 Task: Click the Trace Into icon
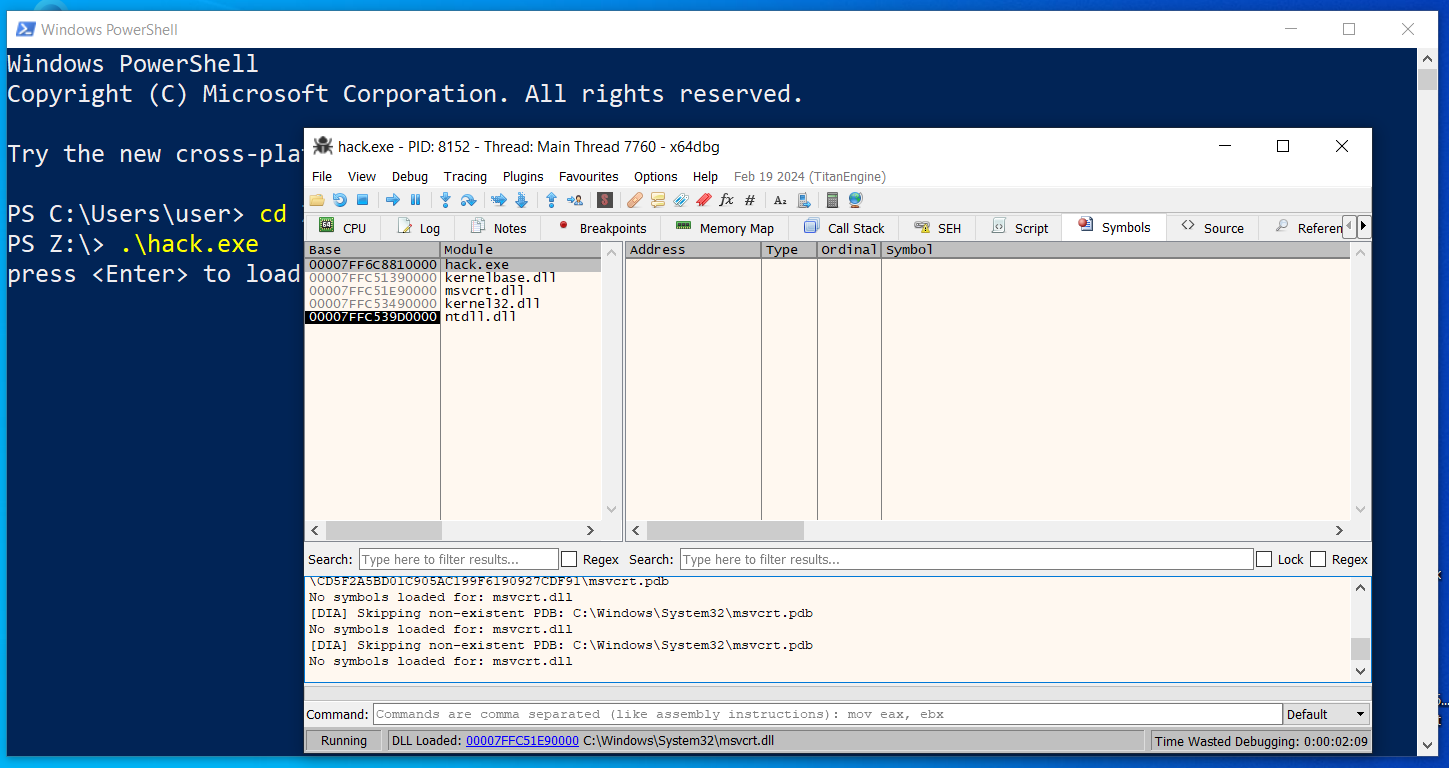[498, 200]
